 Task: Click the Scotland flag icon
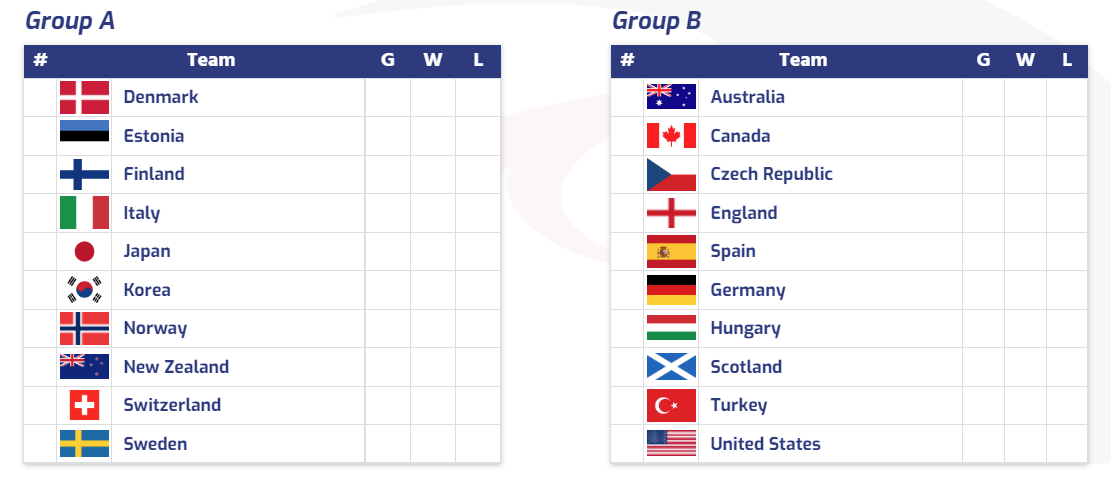[x=671, y=367]
